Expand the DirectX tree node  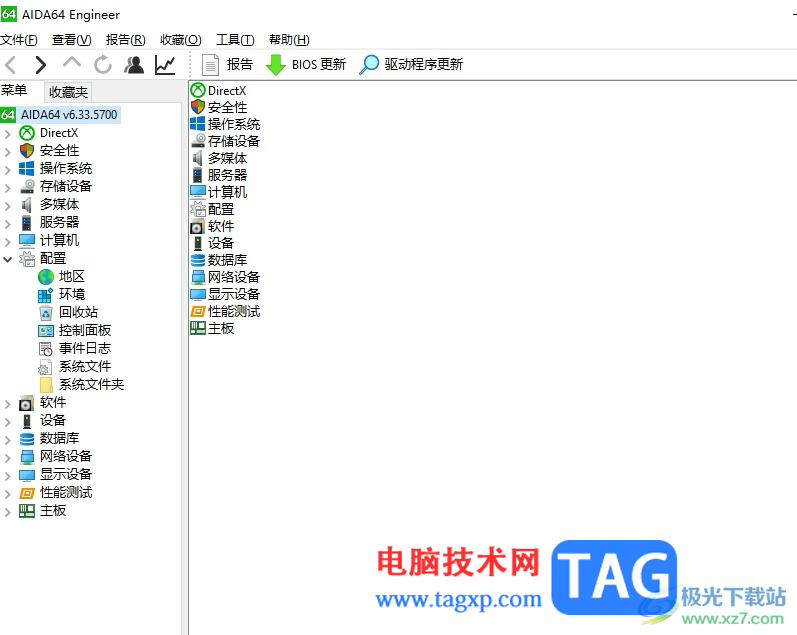point(7,134)
